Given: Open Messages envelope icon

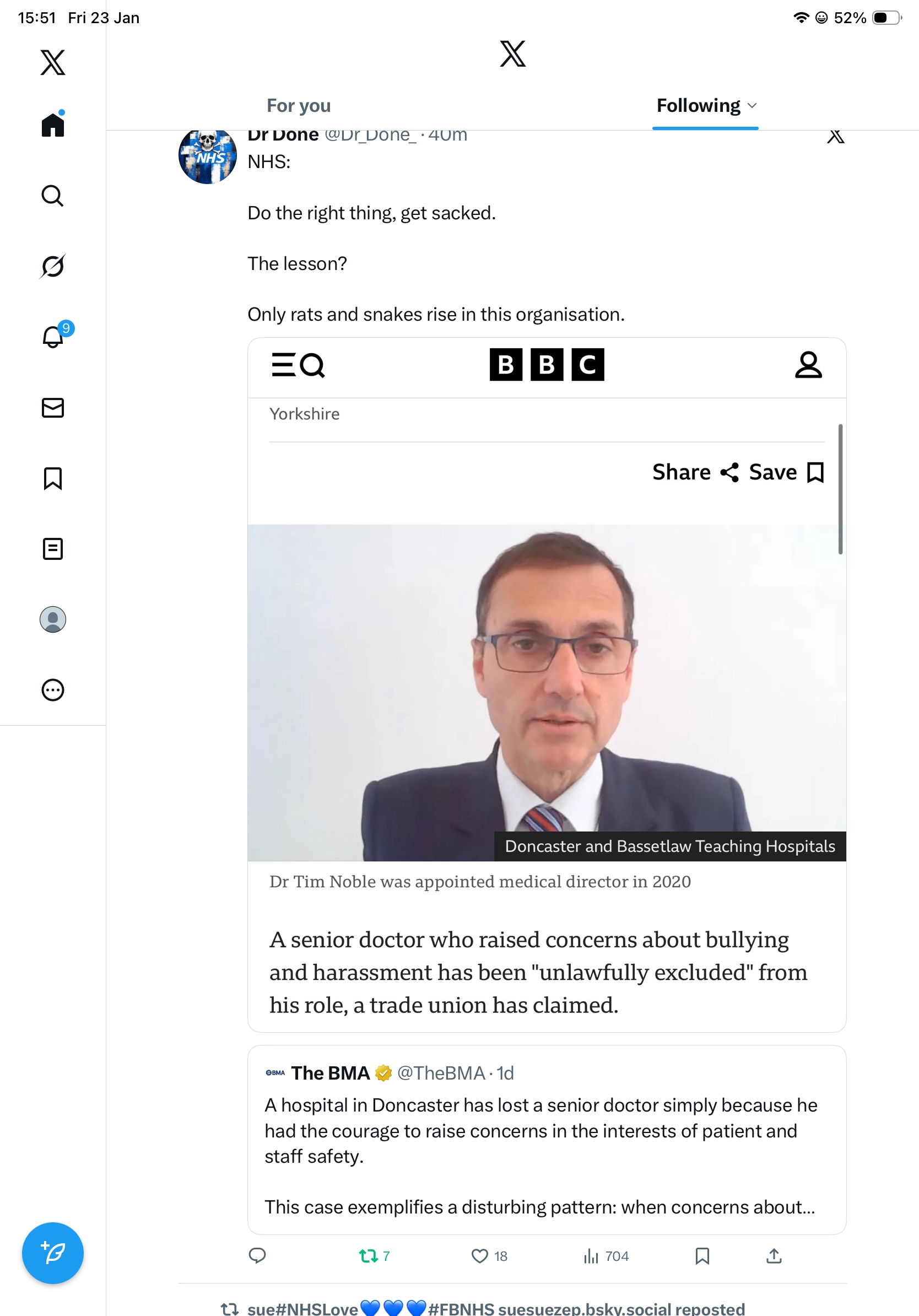Looking at the screenshot, I should coord(53,407).
